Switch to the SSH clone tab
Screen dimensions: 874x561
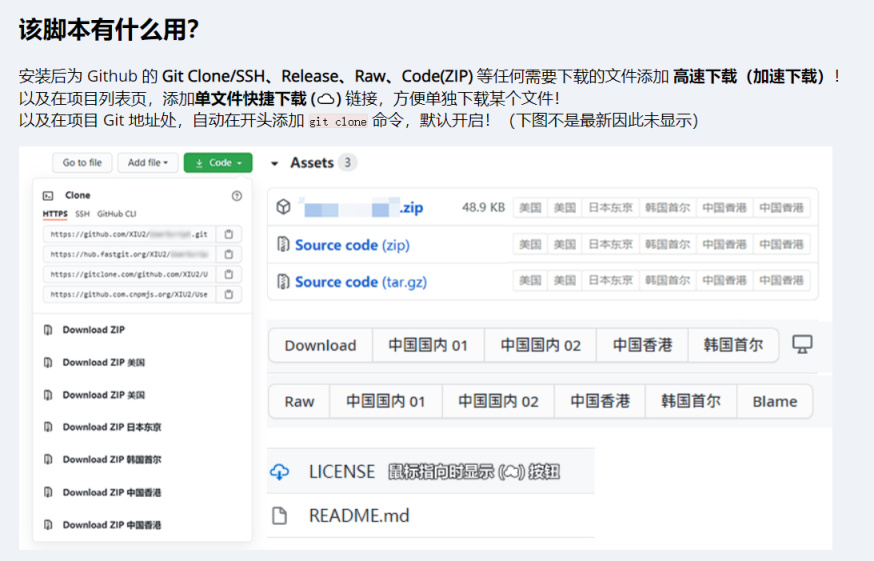click(82, 214)
